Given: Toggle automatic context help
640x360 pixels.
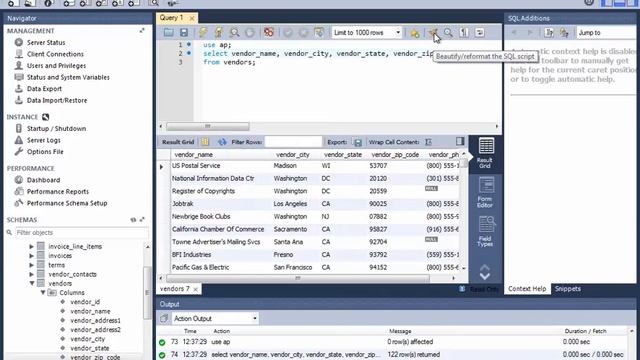Looking at the screenshot, I should [564, 32].
